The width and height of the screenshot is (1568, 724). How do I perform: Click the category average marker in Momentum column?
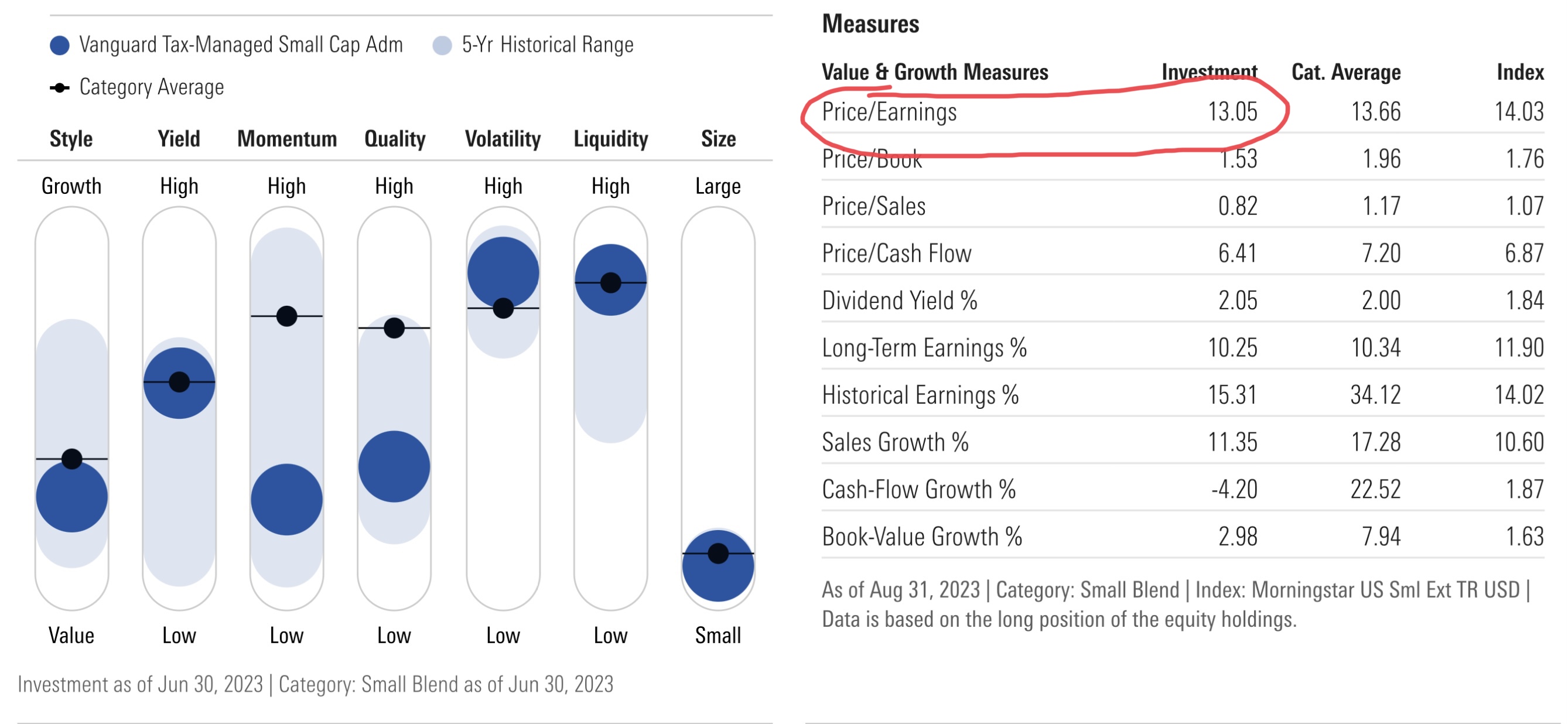286,316
